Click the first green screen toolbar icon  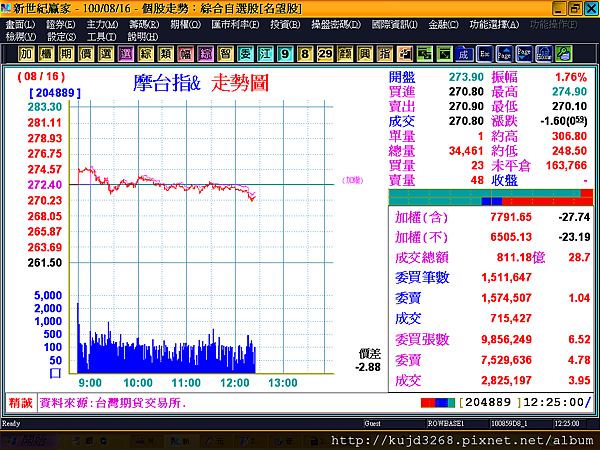[x=424, y=54]
